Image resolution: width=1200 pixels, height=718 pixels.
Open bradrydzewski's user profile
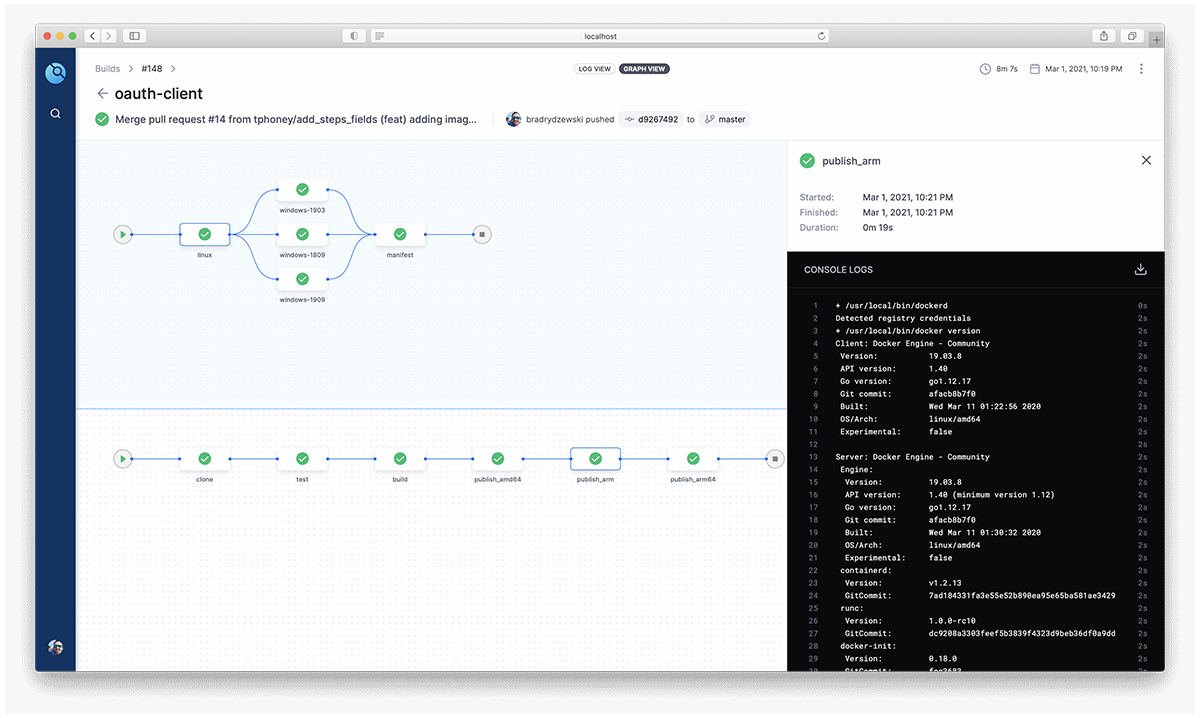513,119
